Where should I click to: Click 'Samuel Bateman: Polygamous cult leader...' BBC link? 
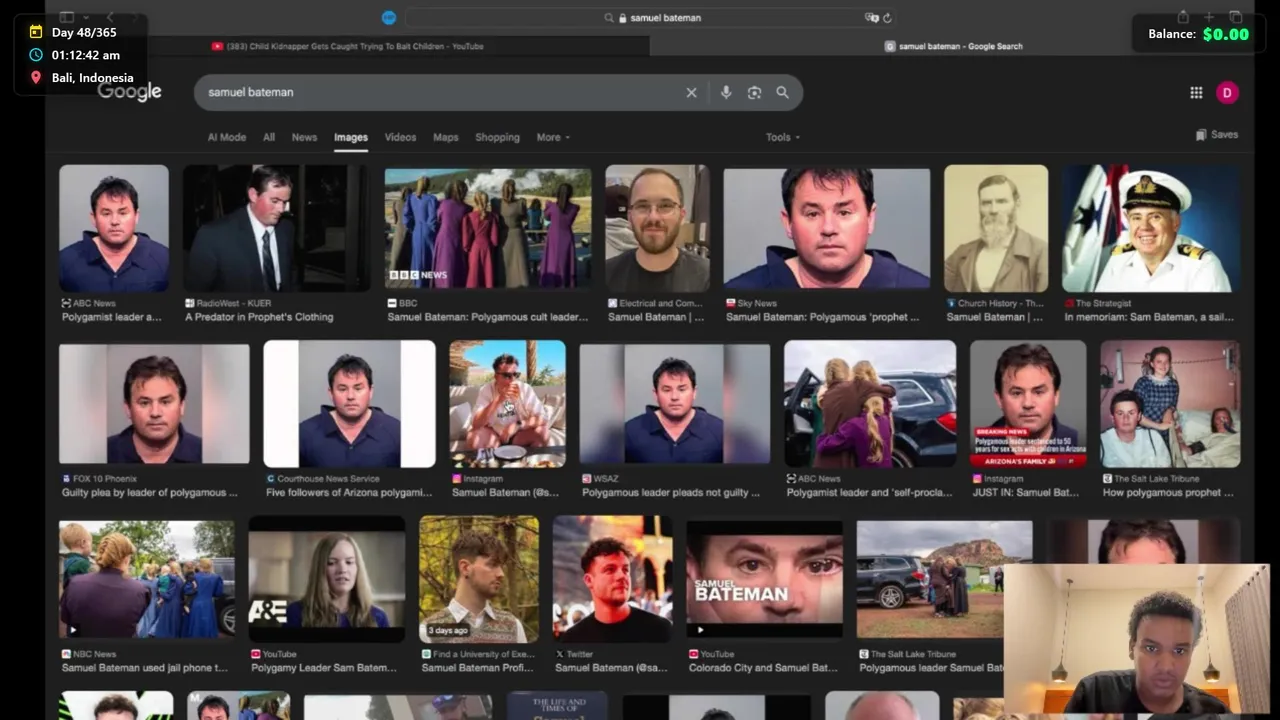(x=488, y=317)
